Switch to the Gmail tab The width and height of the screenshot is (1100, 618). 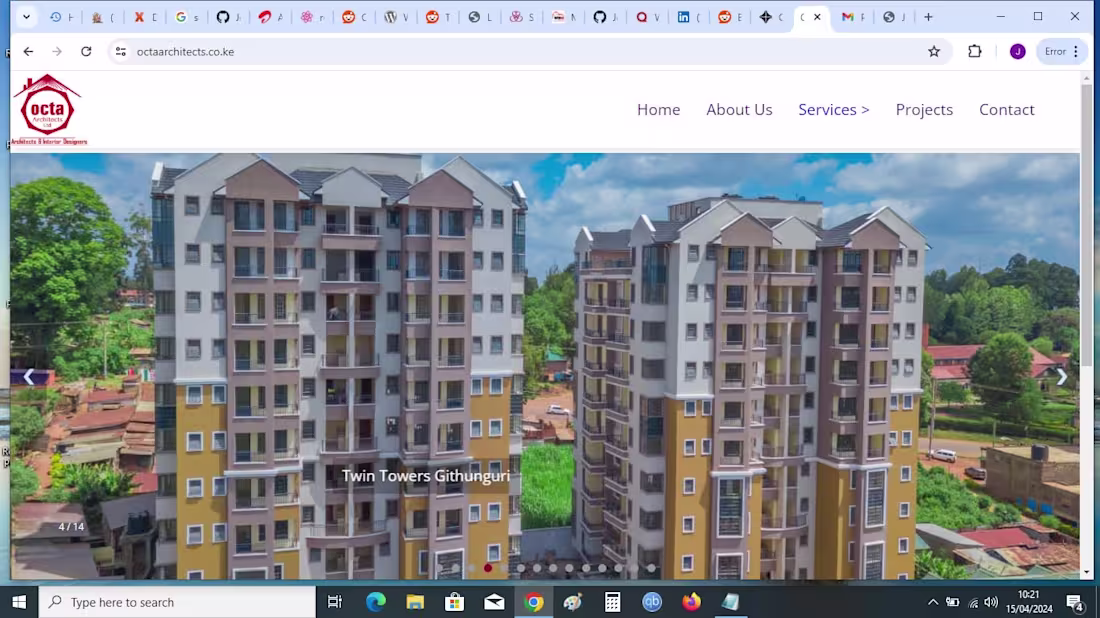[853, 17]
